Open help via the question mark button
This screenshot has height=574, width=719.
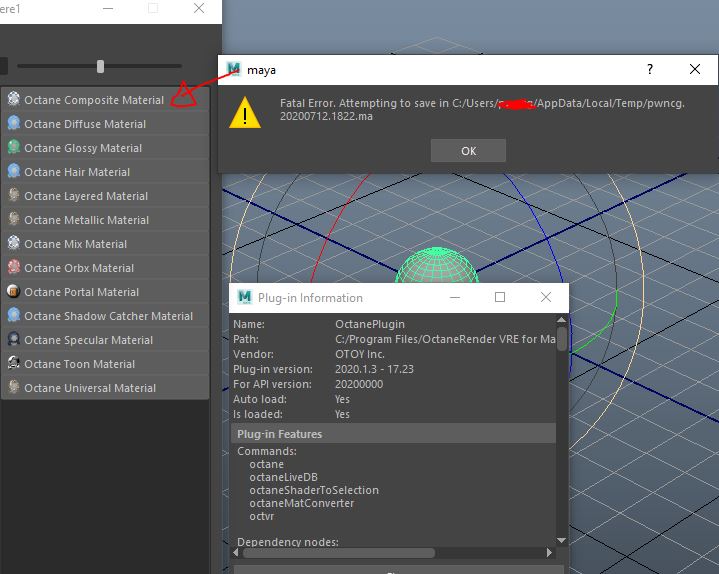[x=650, y=69]
